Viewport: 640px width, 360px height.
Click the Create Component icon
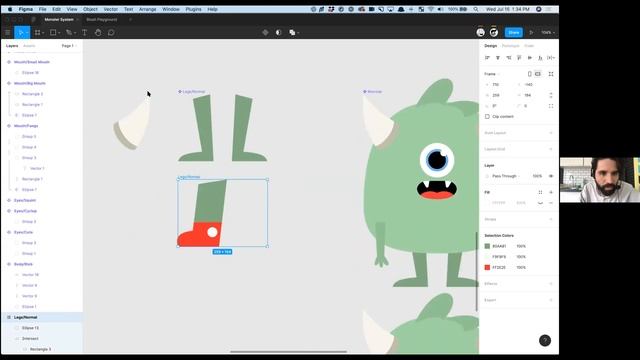click(265, 33)
